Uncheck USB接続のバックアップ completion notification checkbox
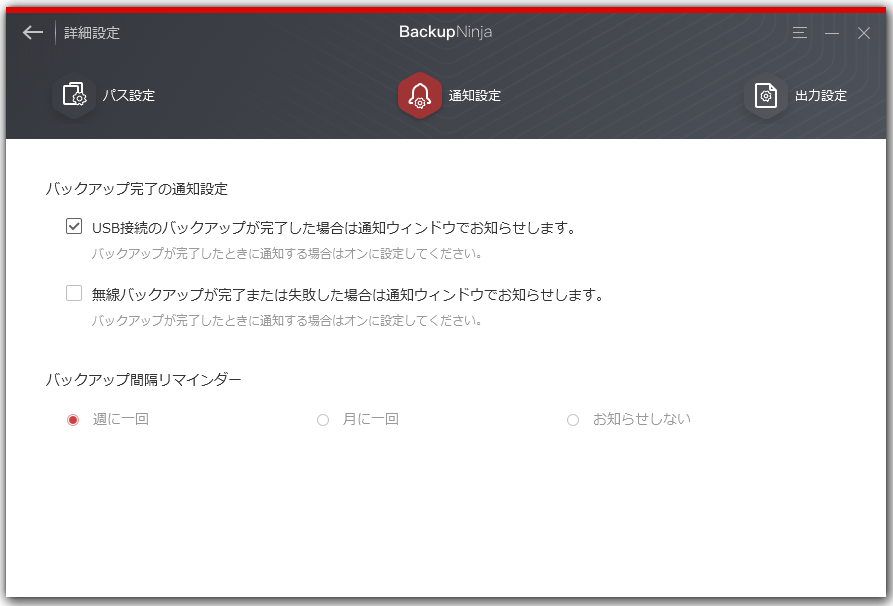The width and height of the screenshot is (893, 606). point(74,227)
